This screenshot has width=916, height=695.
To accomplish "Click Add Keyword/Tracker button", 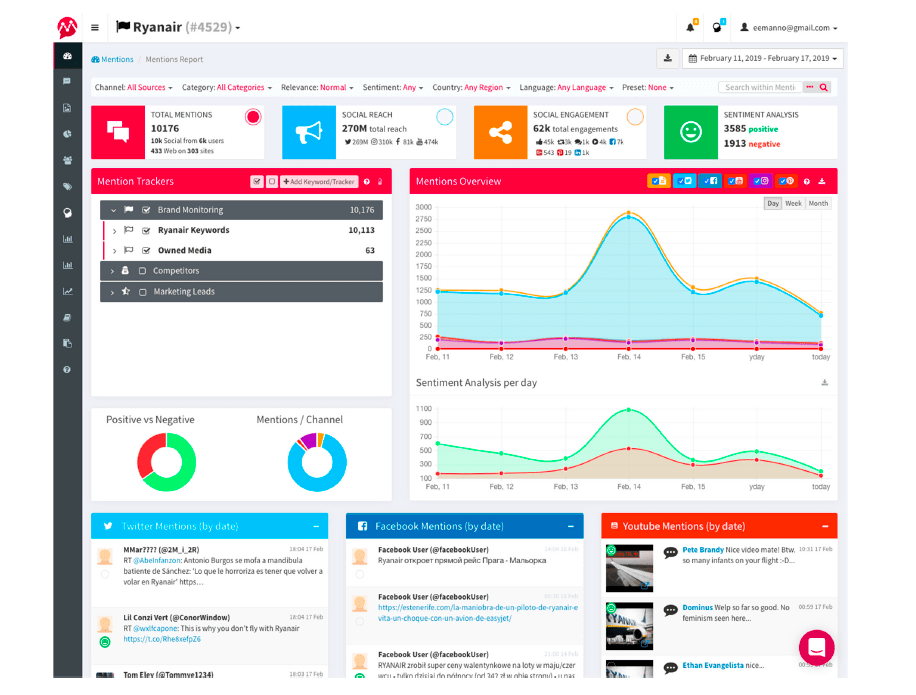I will [x=319, y=182].
